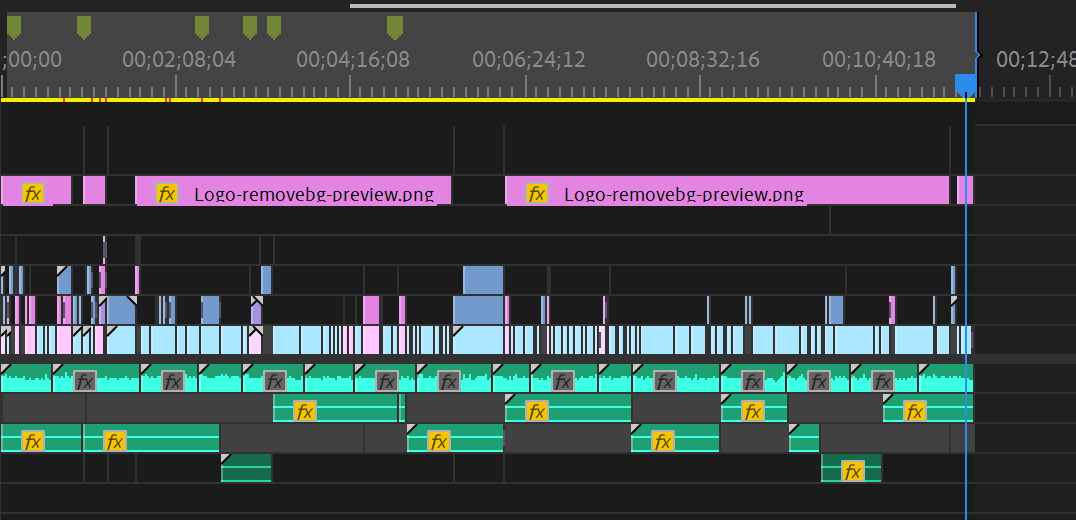Click the fx badge on the pink clip at sequence start

coord(32,193)
